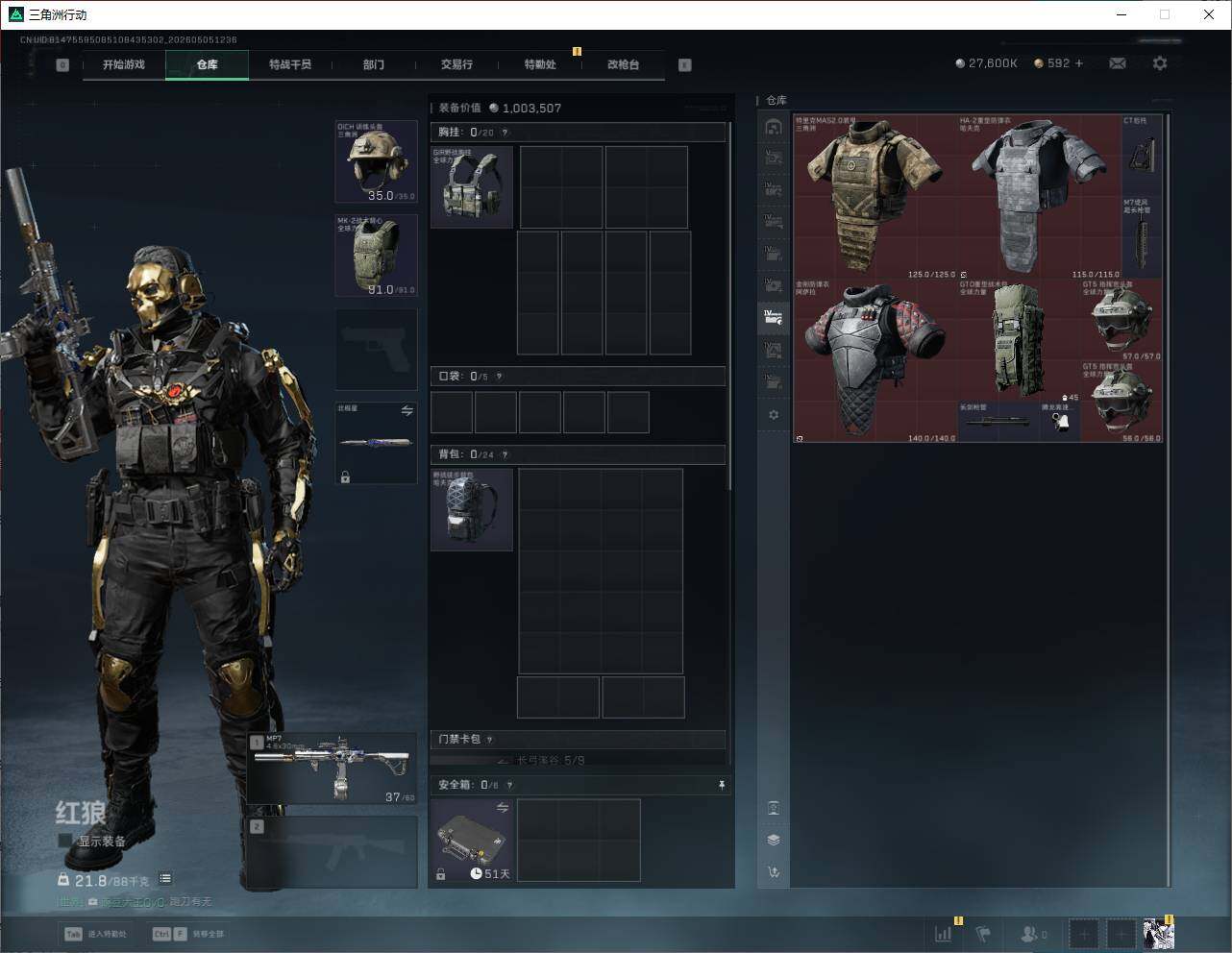The height and width of the screenshot is (953, 1232).
Task: Select the equipped backpack item
Action: point(472,509)
